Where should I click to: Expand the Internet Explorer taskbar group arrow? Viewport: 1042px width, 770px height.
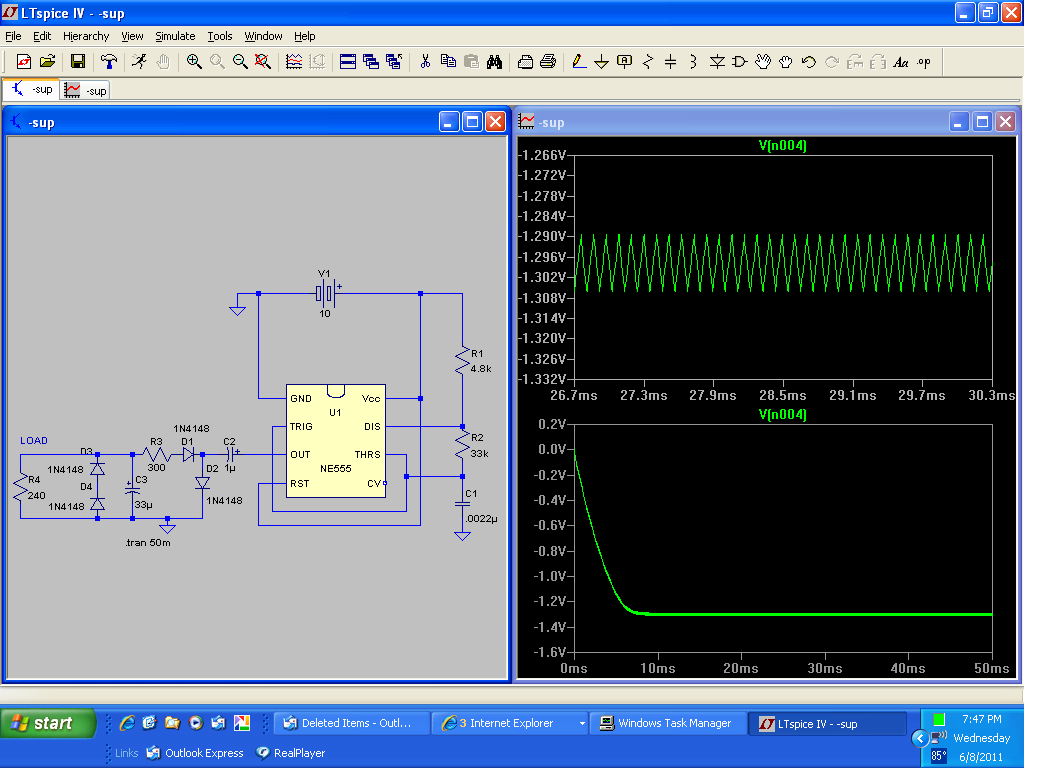pos(582,723)
